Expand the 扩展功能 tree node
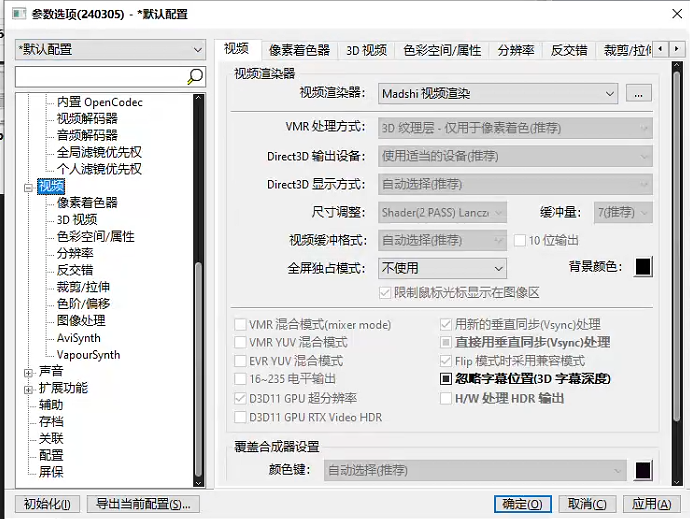This screenshot has width=690, height=519. (x=28, y=388)
